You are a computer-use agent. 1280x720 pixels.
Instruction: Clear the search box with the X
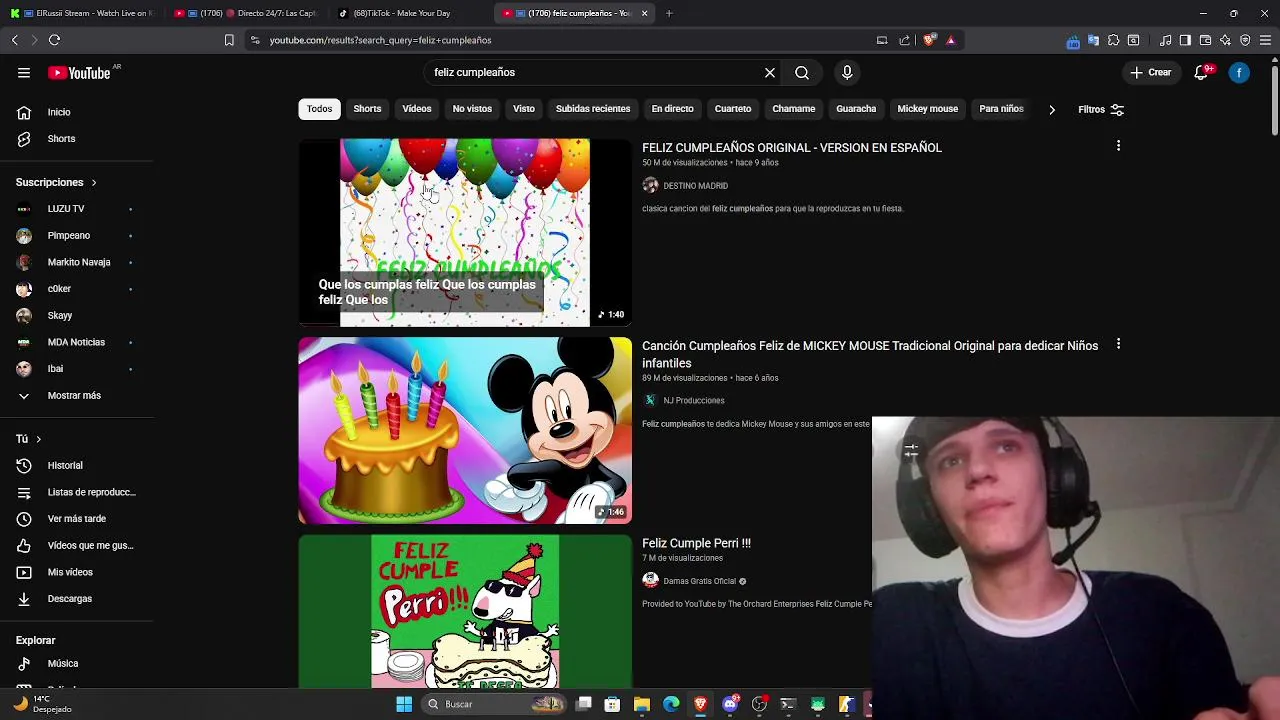click(770, 72)
